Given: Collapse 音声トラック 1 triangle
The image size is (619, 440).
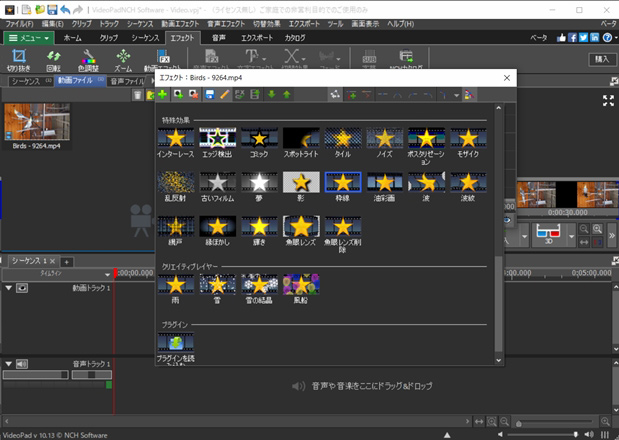Looking at the screenshot, I should tap(8, 364).
